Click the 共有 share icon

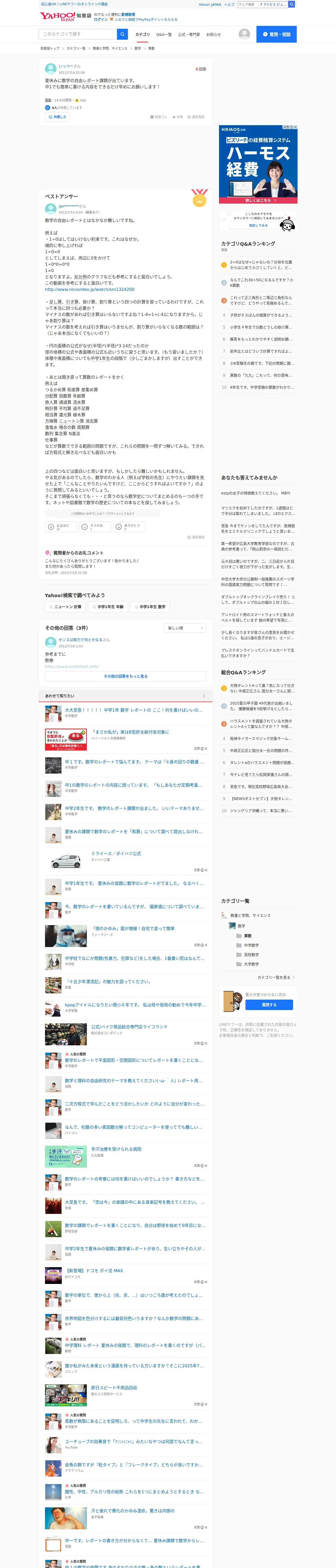(174, 117)
